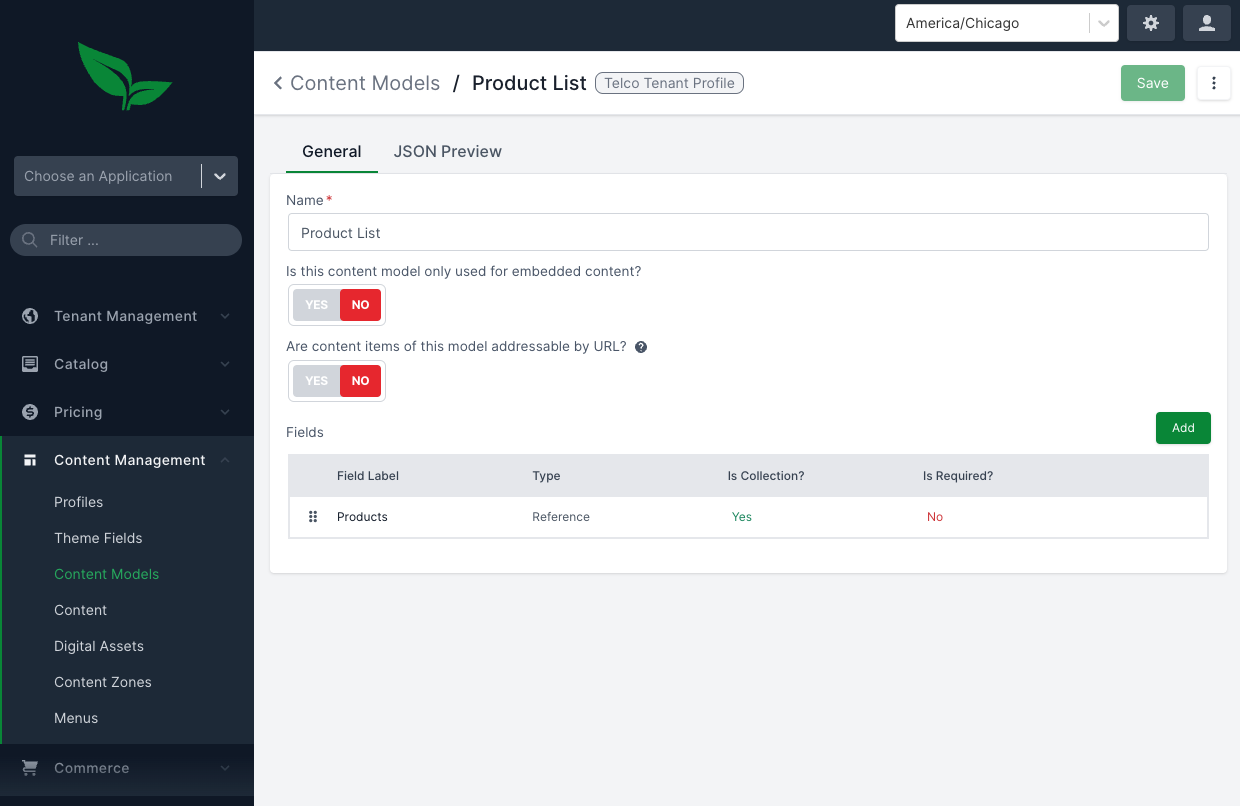Expand the Catalog section chevron
The height and width of the screenshot is (806, 1240).
[225, 364]
